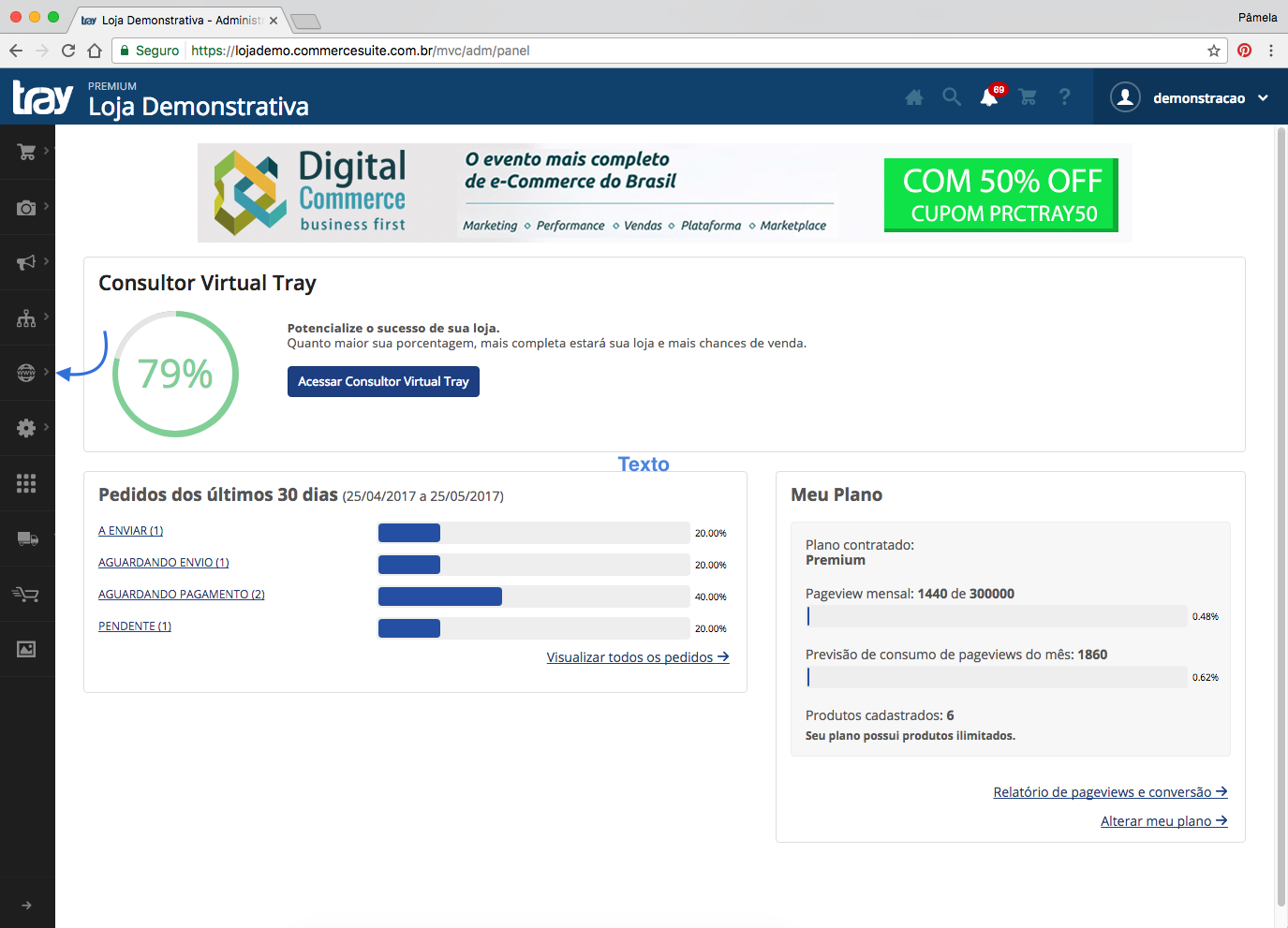
Task: Click the Pâmela profile name
Action: tap(1257, 17)
